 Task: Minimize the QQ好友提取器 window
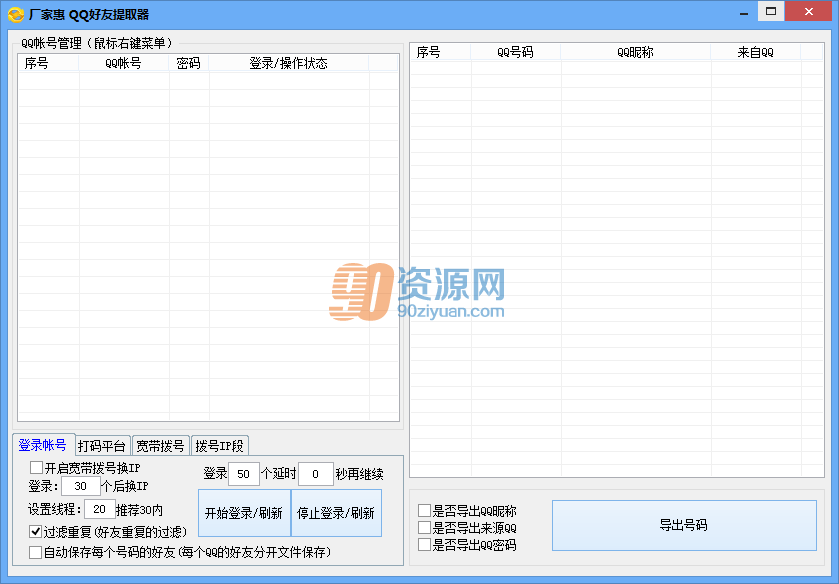[744, 12]
